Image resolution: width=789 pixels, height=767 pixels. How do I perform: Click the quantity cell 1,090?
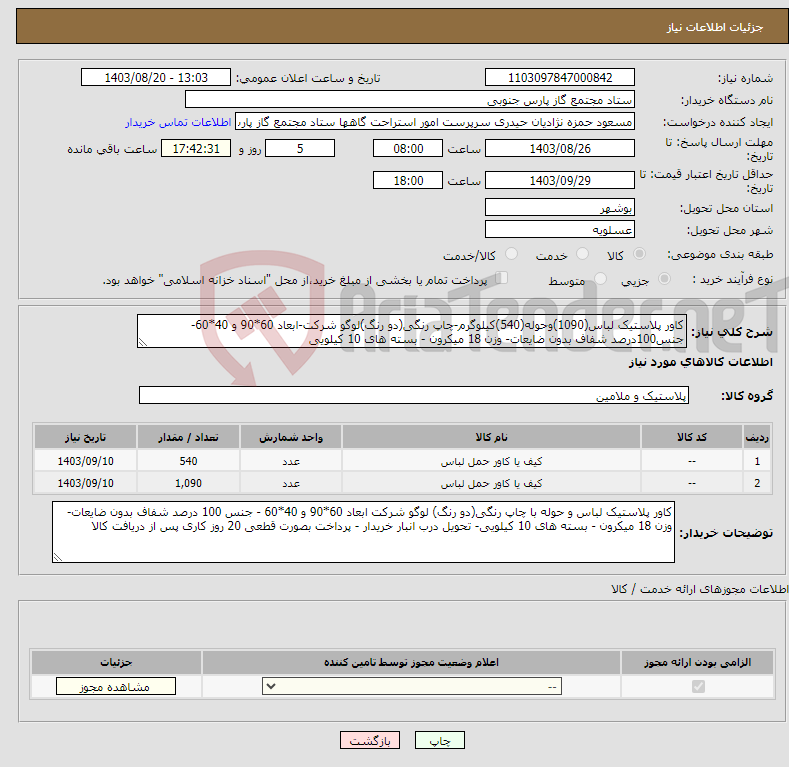[188, 483]
